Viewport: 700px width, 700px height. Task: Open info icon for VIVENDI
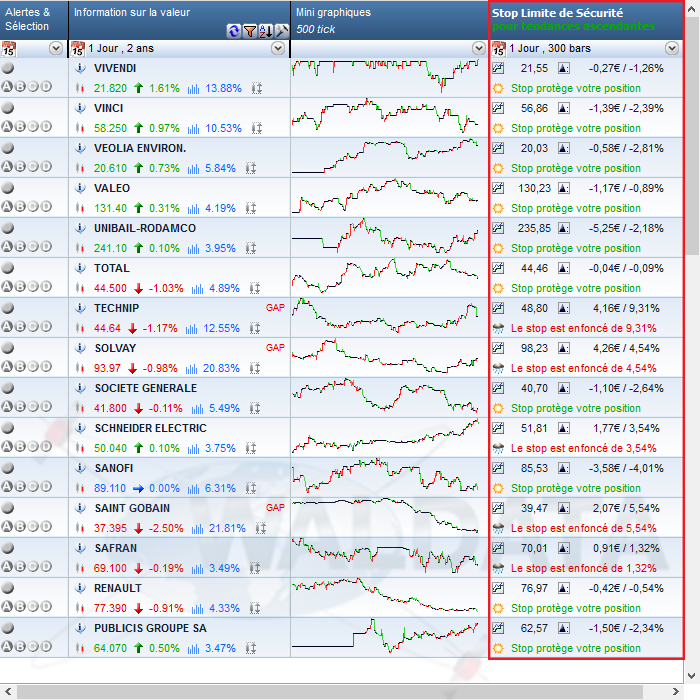[x=80, y=68]
